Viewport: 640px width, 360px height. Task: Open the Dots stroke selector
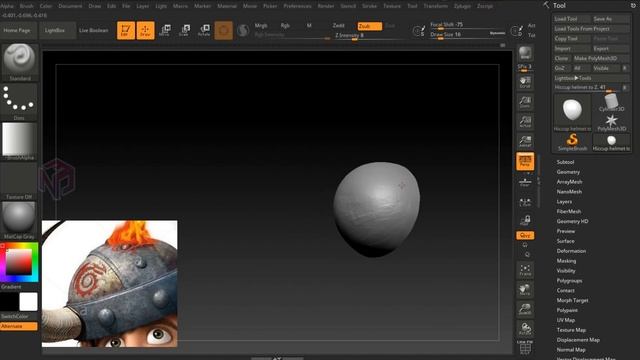coord(19,102)
